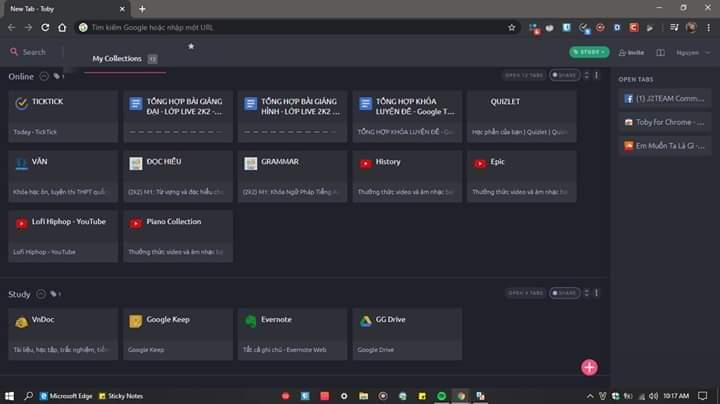Open the Piano Collection card

tap(178, 236)
